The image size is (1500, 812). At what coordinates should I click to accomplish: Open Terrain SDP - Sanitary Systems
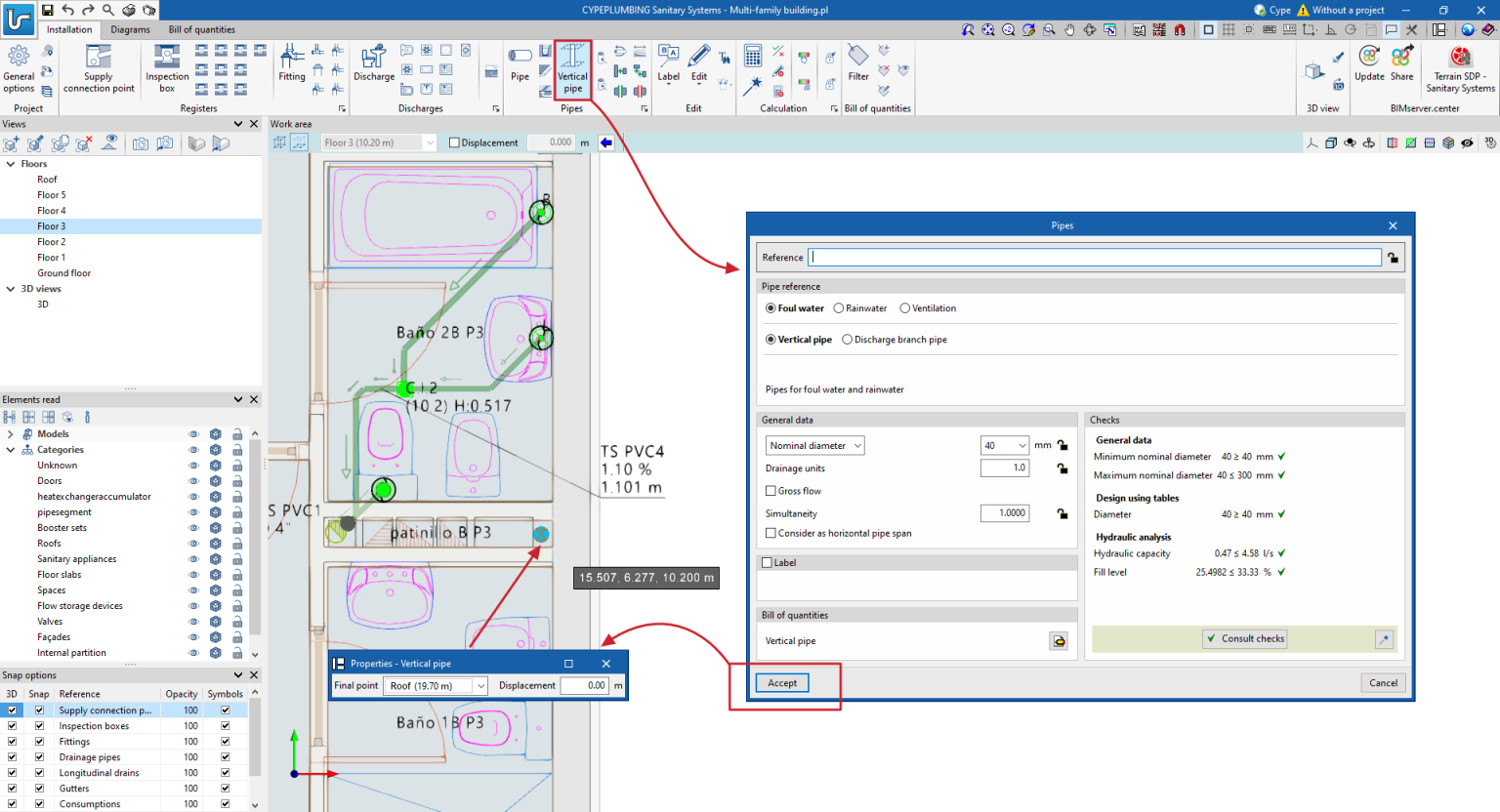click(x=1460, y=68)
